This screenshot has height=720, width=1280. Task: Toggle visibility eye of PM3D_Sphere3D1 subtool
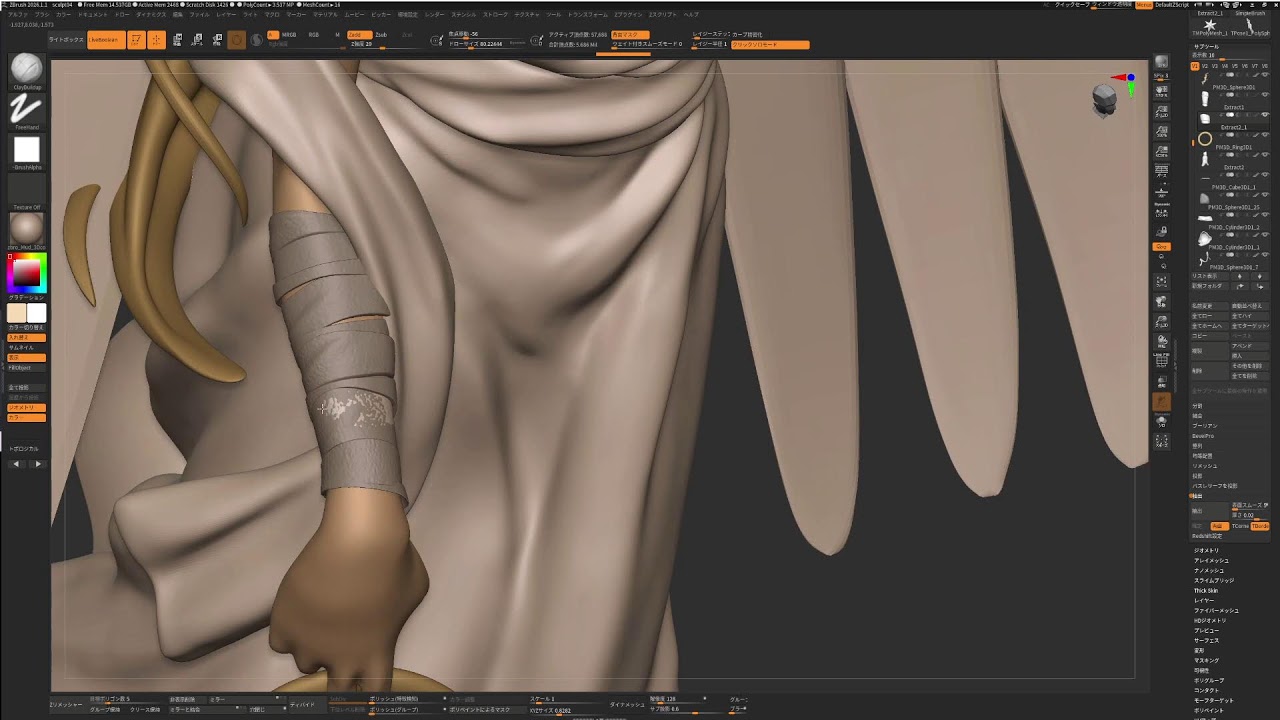1265,75
